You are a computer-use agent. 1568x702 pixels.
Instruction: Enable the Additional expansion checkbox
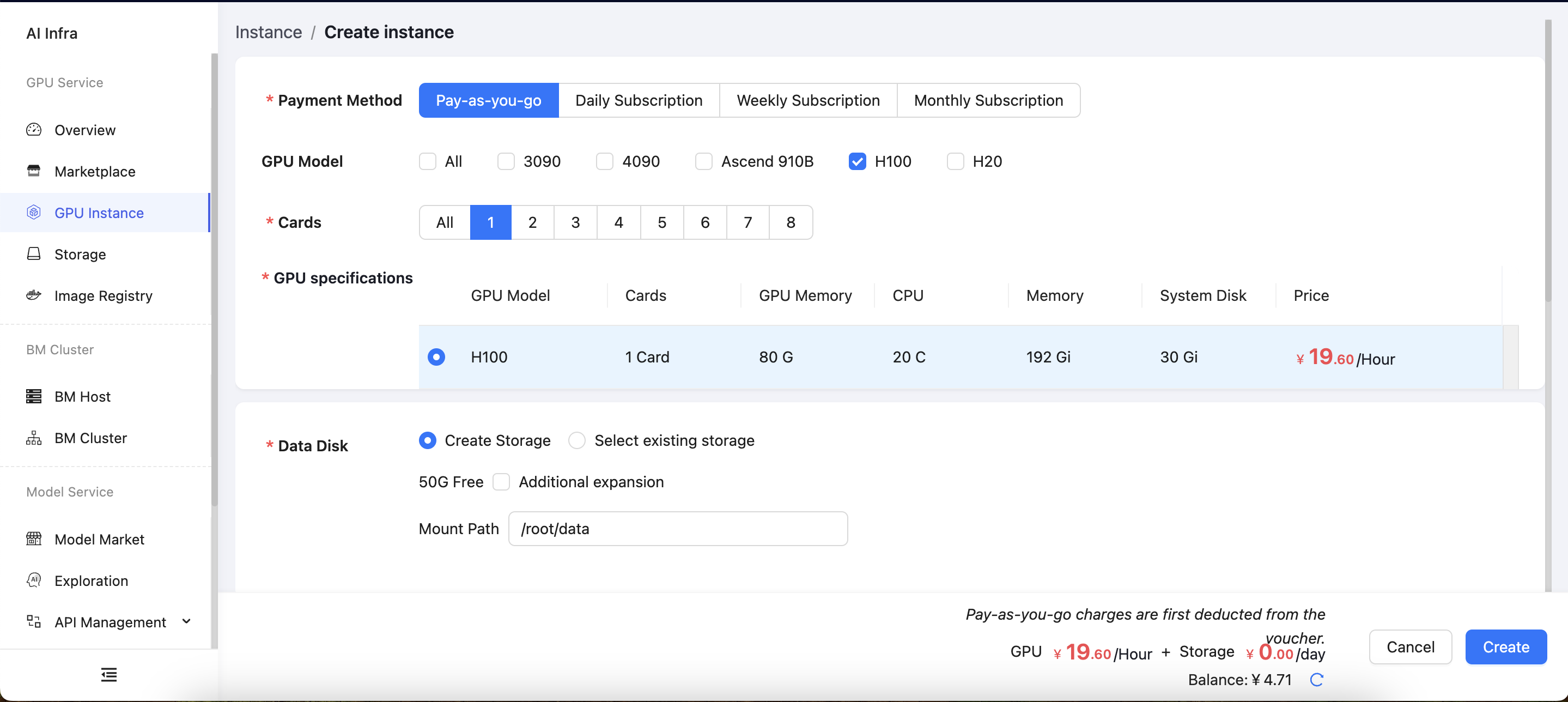pyautogui.click(x=501, y=482)
